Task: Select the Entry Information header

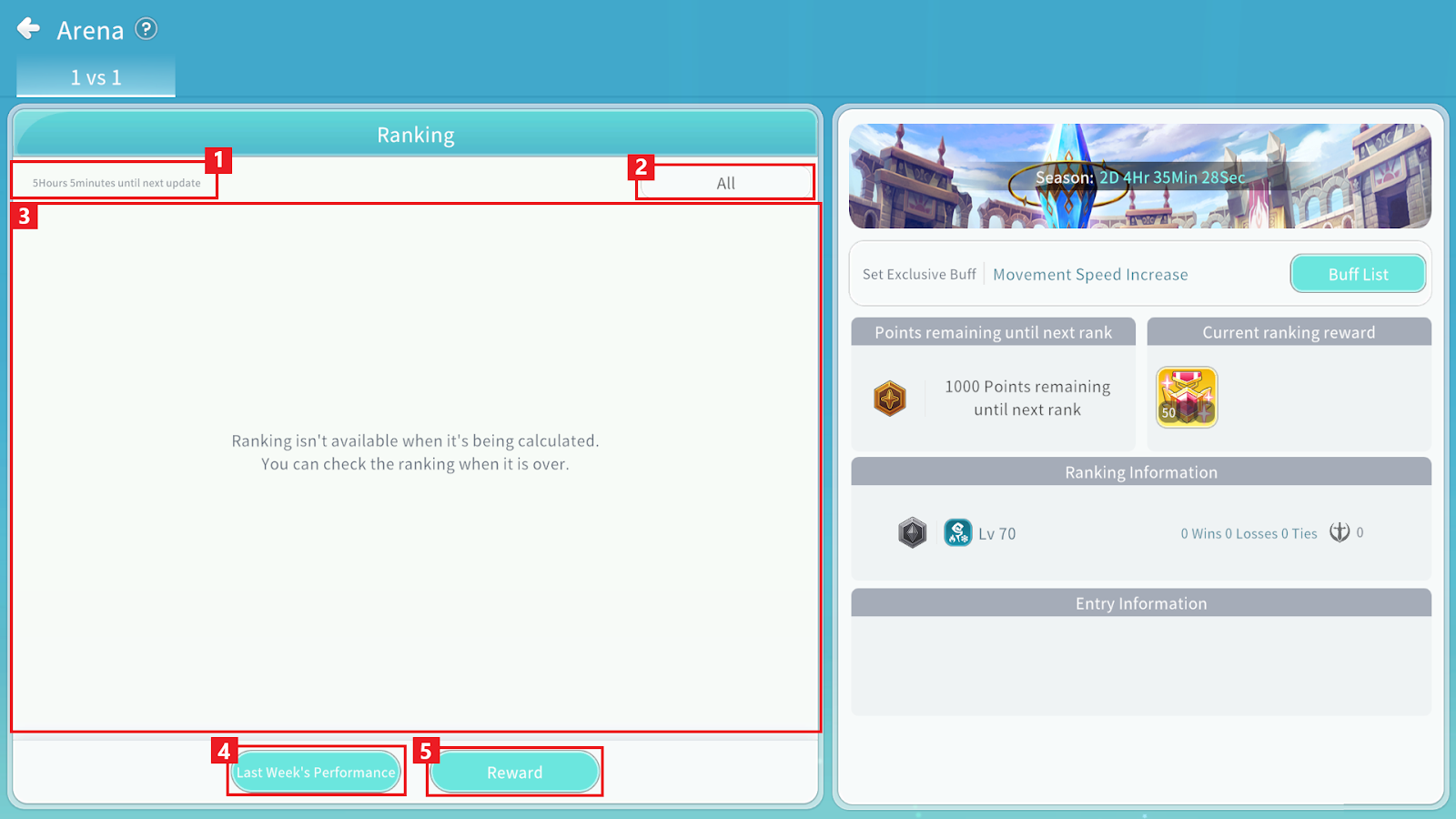Action: [1141, 603]
